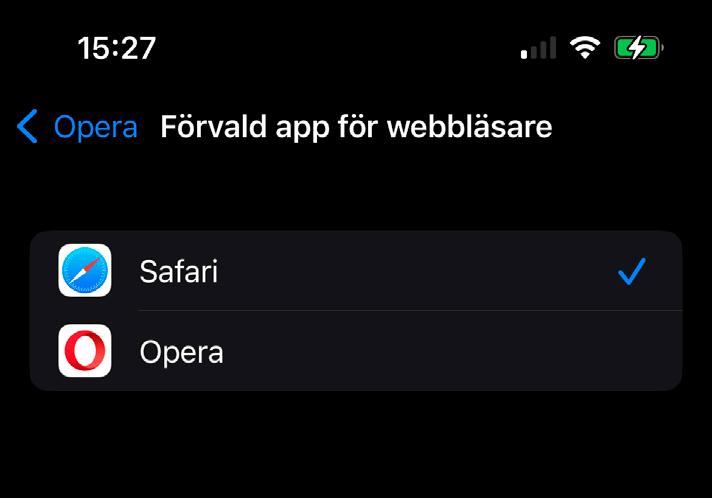Click the Förvald app för webbläsare title
This screenshot has height=498, width=712.
(x=356, y=126)
